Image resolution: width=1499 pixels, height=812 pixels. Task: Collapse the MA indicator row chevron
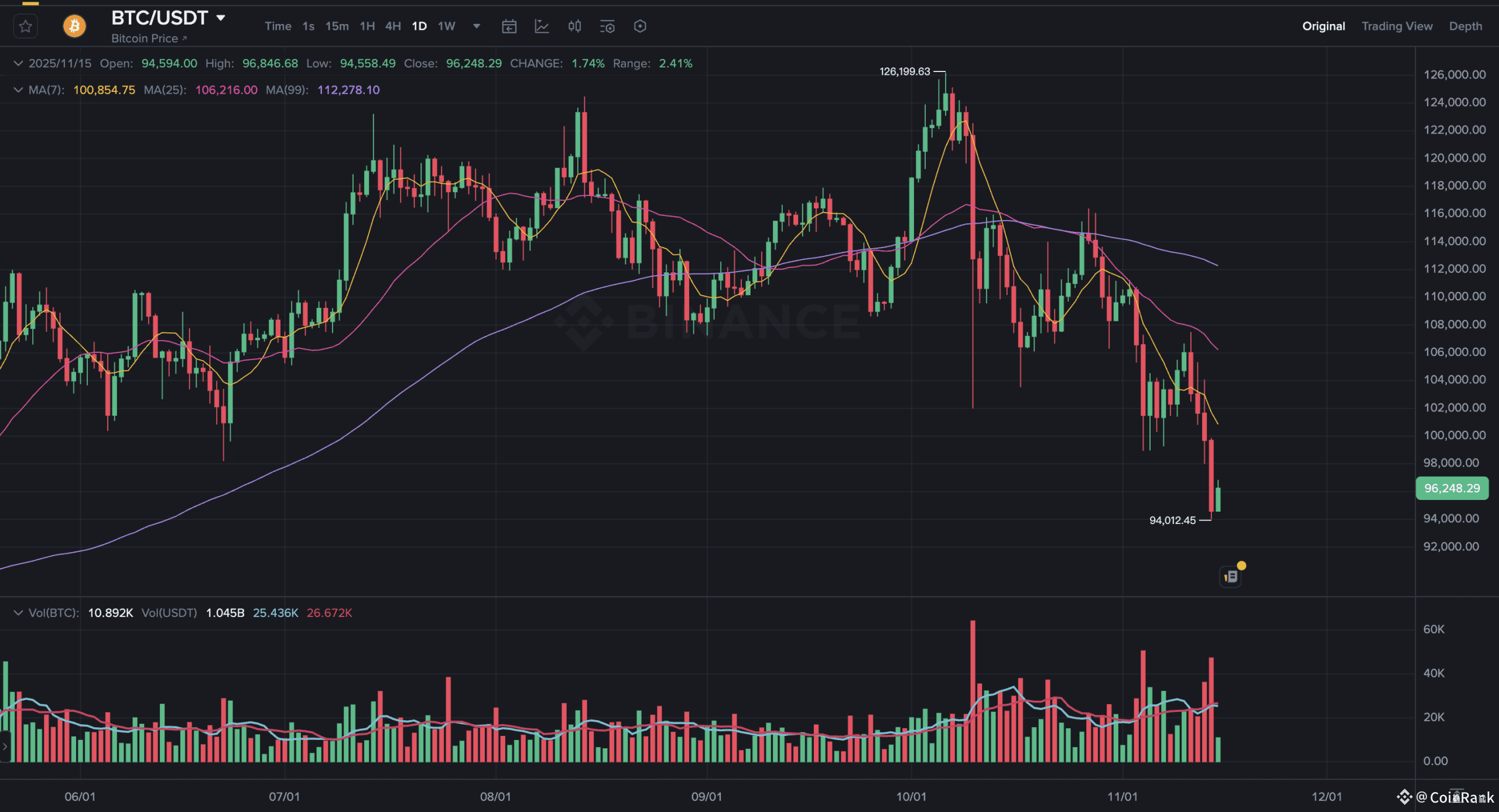[18, 90]
